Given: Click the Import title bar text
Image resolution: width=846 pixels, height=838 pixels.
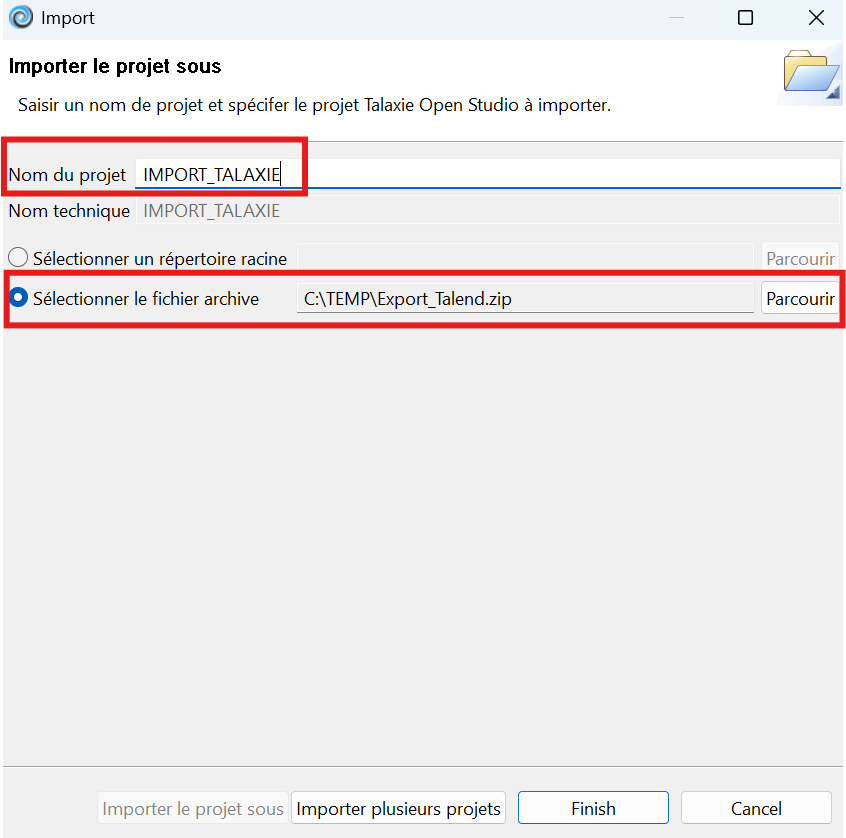Looking at the screenshot, I should [x=68, y=18].
